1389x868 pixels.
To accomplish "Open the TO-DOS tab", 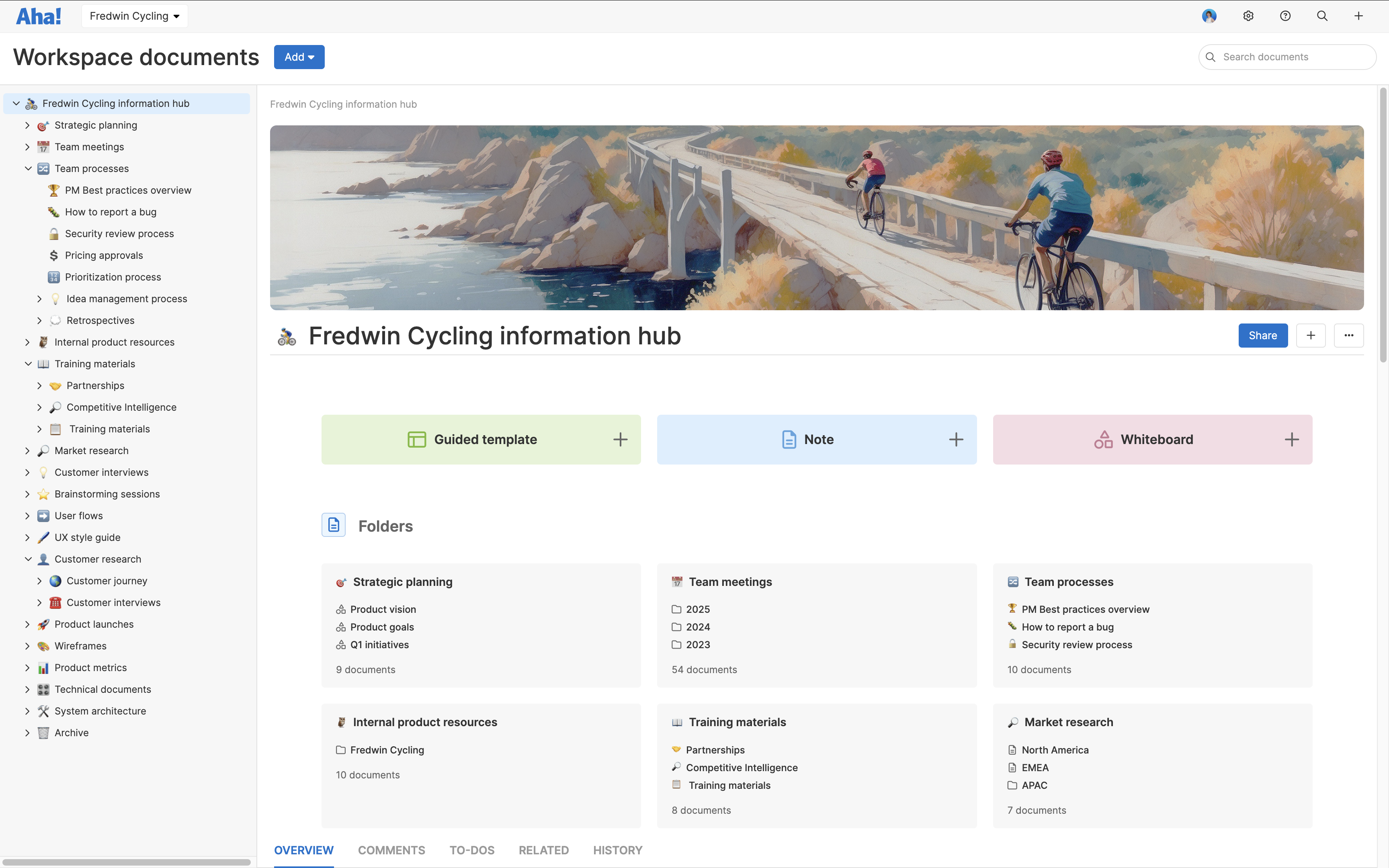I will (x=472, y=850).
